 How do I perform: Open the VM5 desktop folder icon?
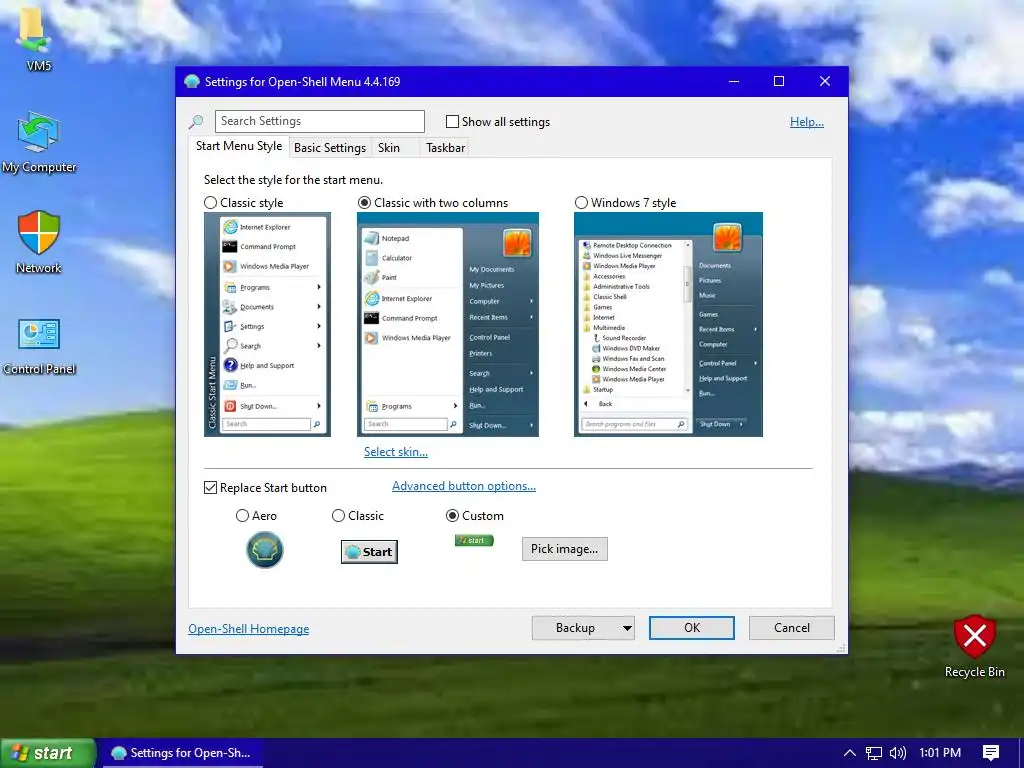[33, 31]
